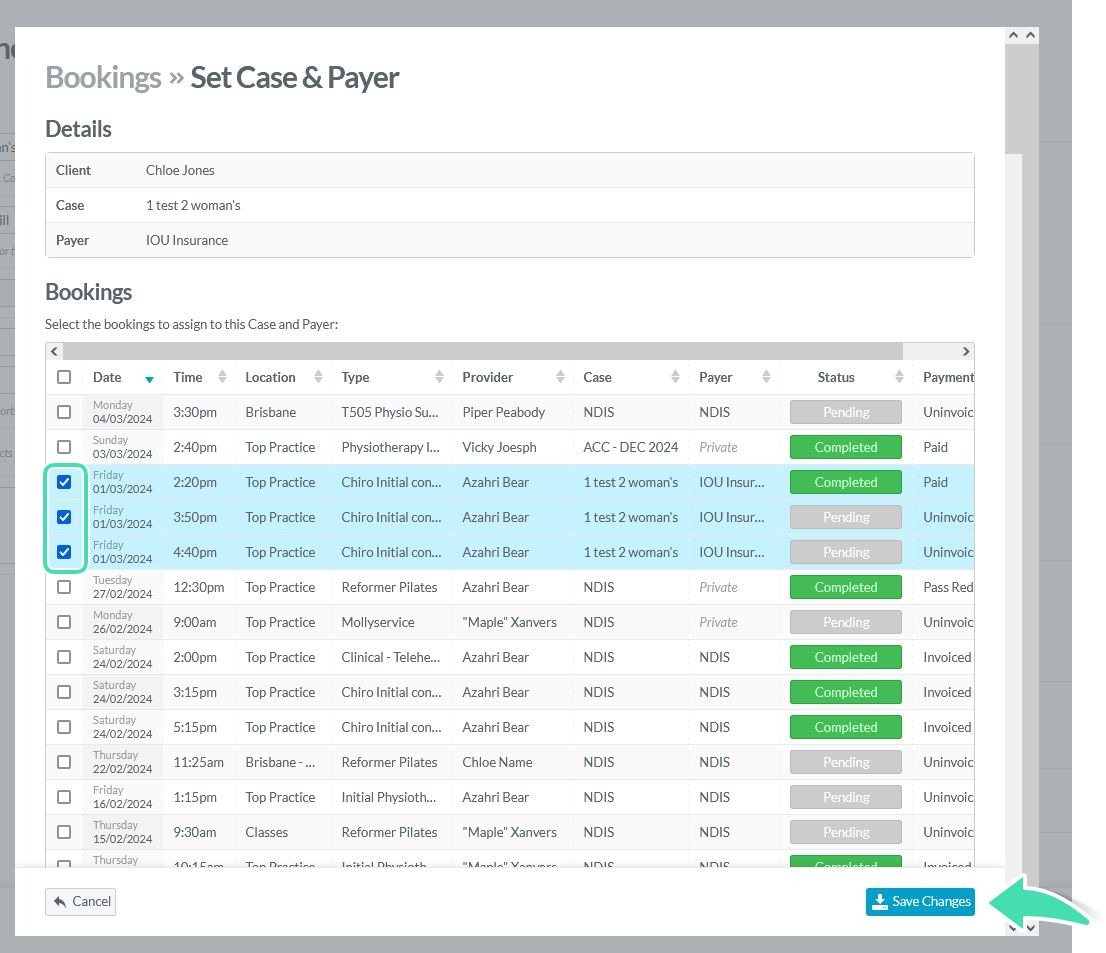Click Pending status on 3:50pm Friday row
The height and width of the screenshot is (953, 1106).
click(x=846, y=517)
